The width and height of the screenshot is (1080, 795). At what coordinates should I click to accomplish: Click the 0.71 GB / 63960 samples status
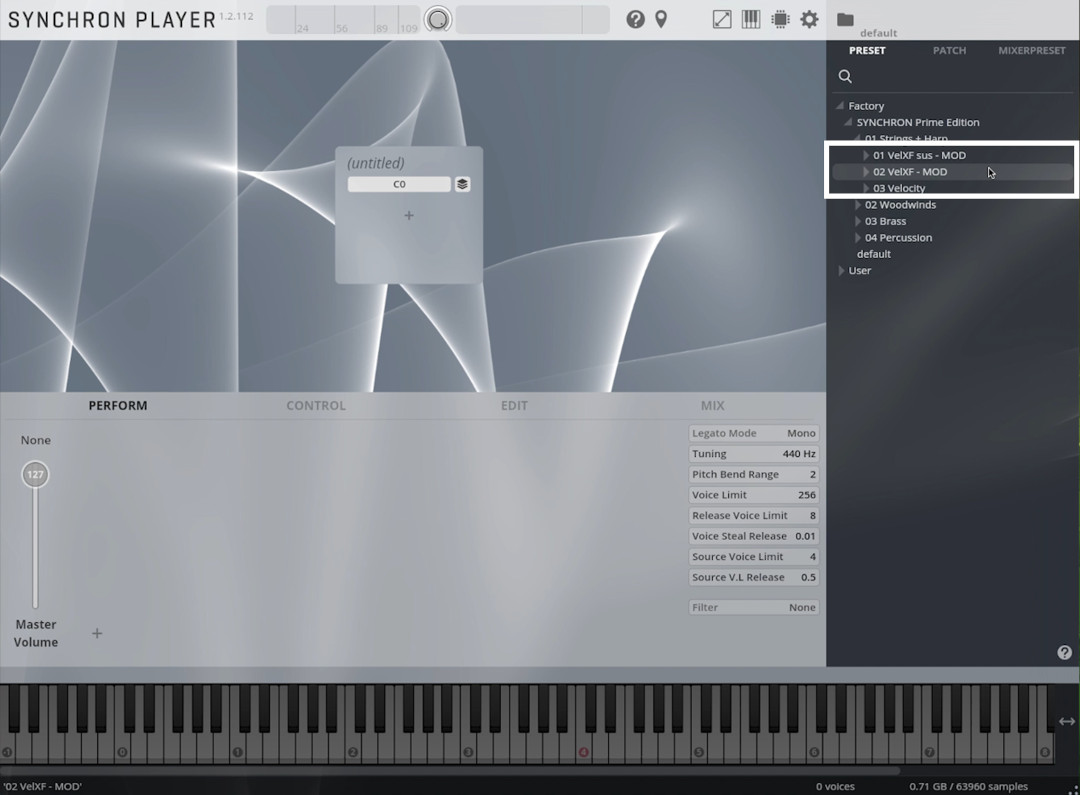coord(968,787)
